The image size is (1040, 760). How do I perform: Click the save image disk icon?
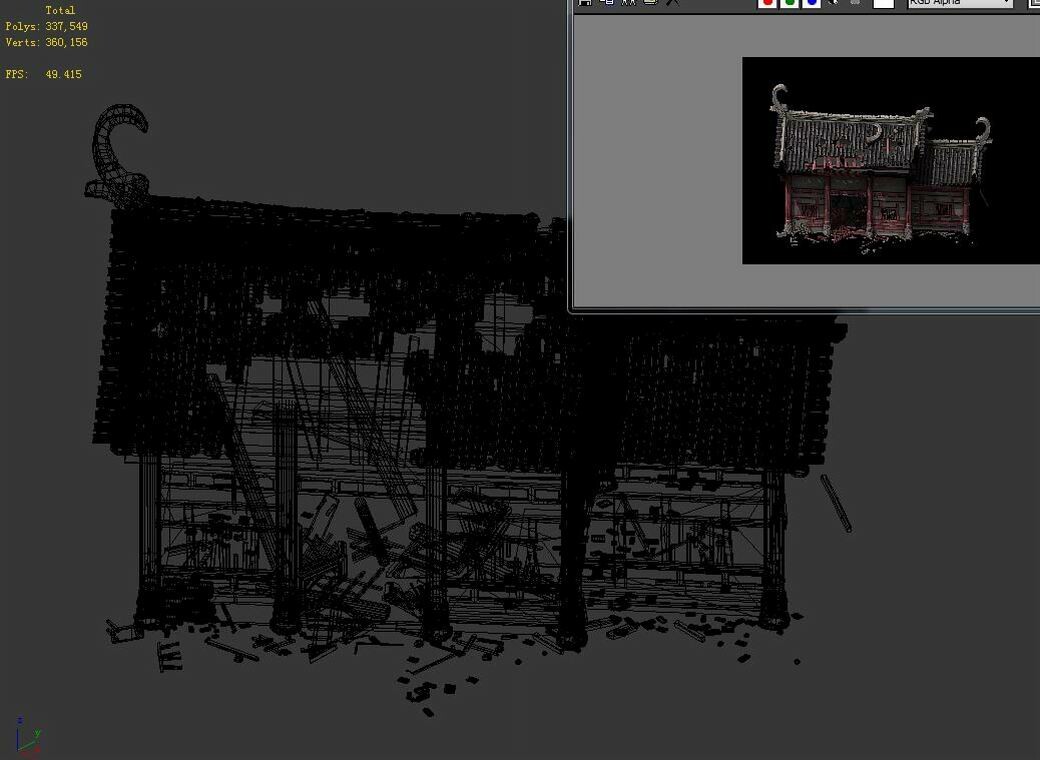pyautogui.click(x=584, y=3)
